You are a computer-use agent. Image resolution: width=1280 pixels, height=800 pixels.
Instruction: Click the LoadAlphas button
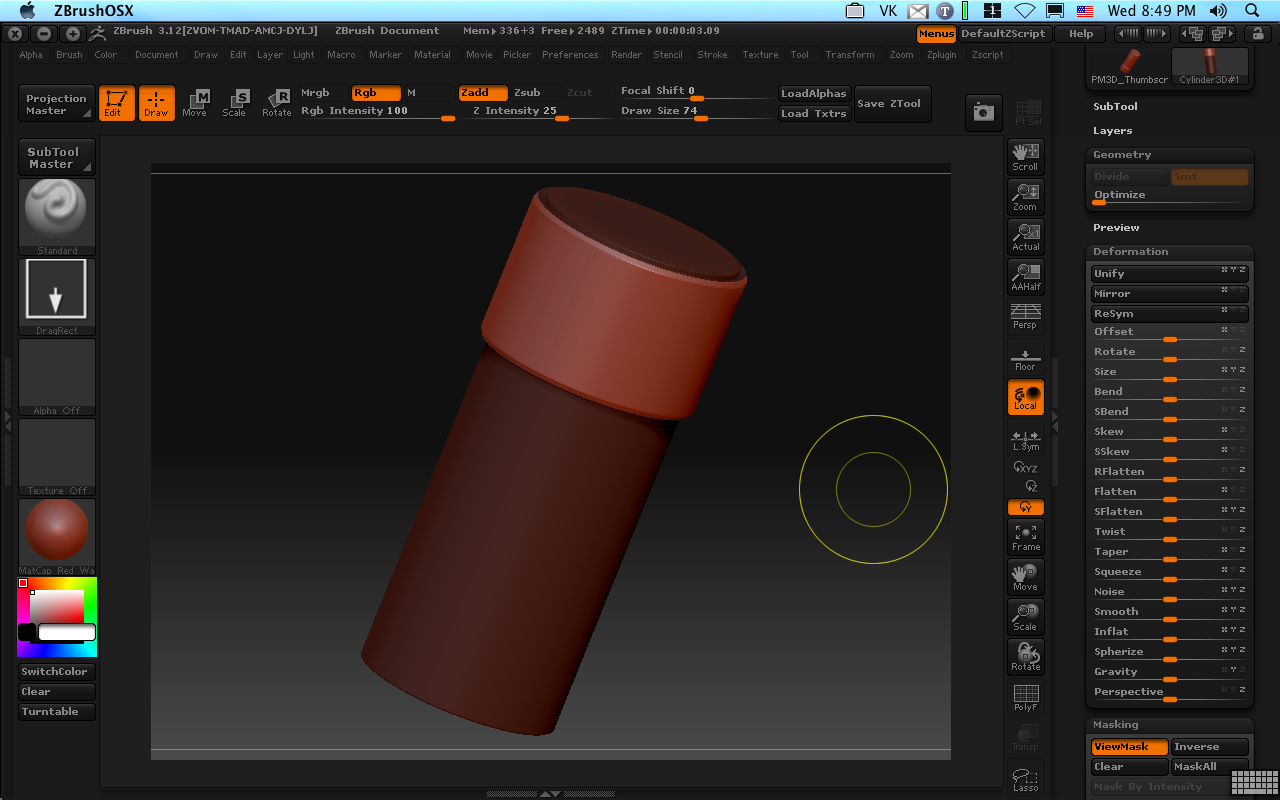coord(813,94)
